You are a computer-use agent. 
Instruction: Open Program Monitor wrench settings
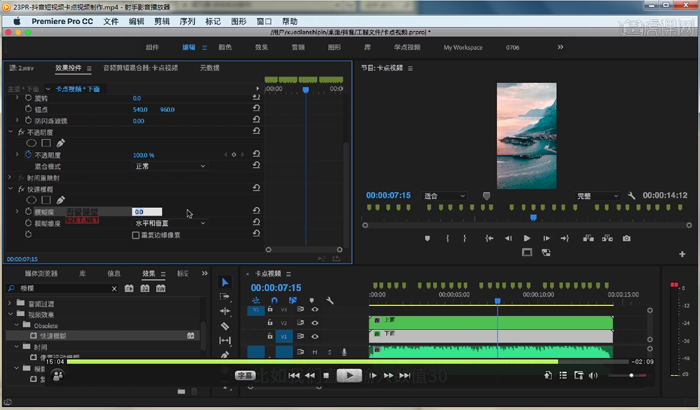[x=632, y=195]
